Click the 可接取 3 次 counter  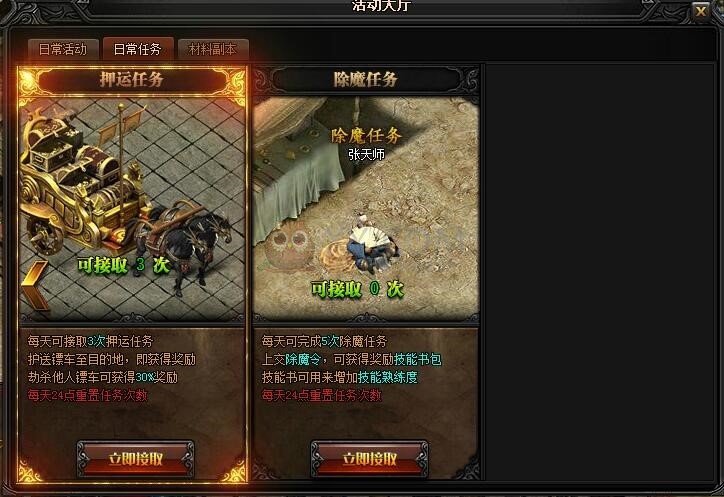123,265
